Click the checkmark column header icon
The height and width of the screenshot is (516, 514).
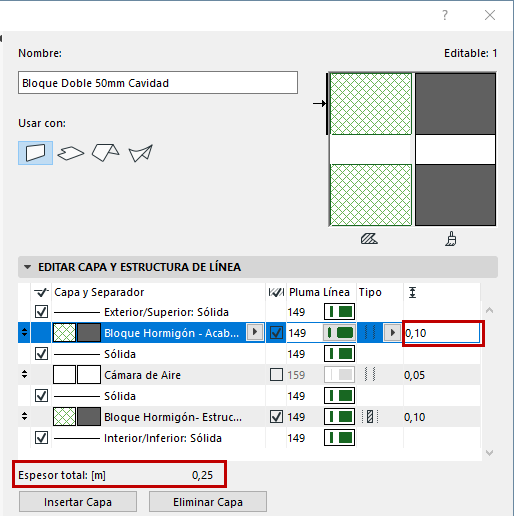41,292
